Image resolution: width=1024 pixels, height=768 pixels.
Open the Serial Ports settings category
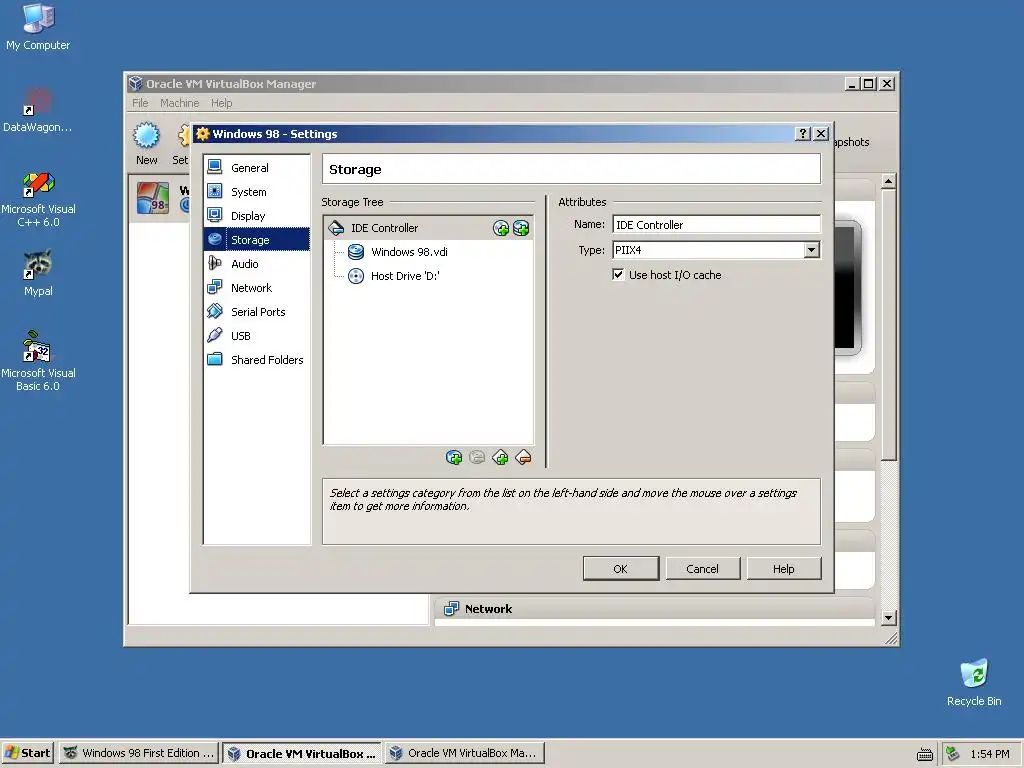point(256,312)
